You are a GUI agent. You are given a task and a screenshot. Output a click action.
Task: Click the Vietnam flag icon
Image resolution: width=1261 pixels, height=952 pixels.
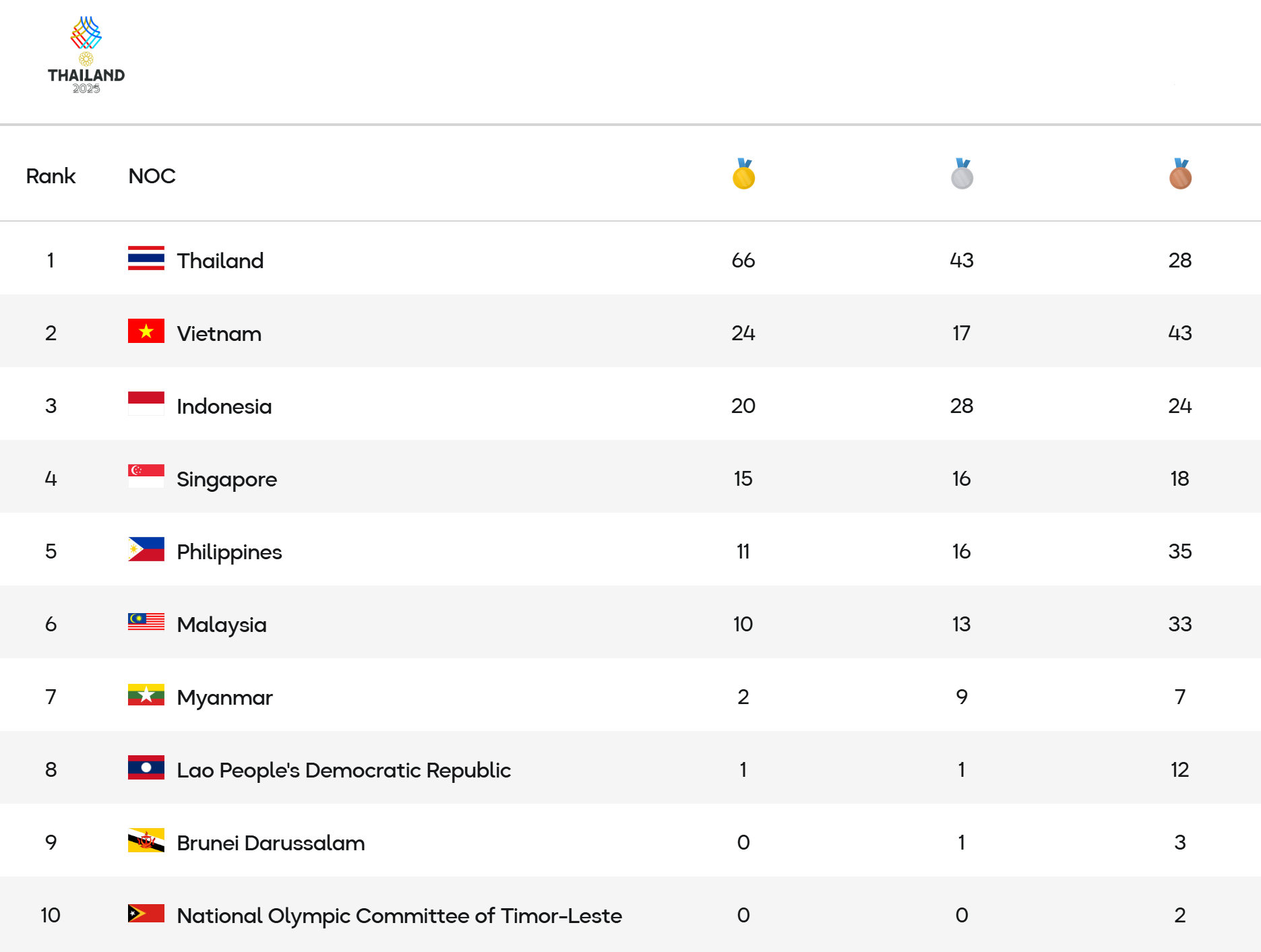pyautogui.click(x=146, y=331)
